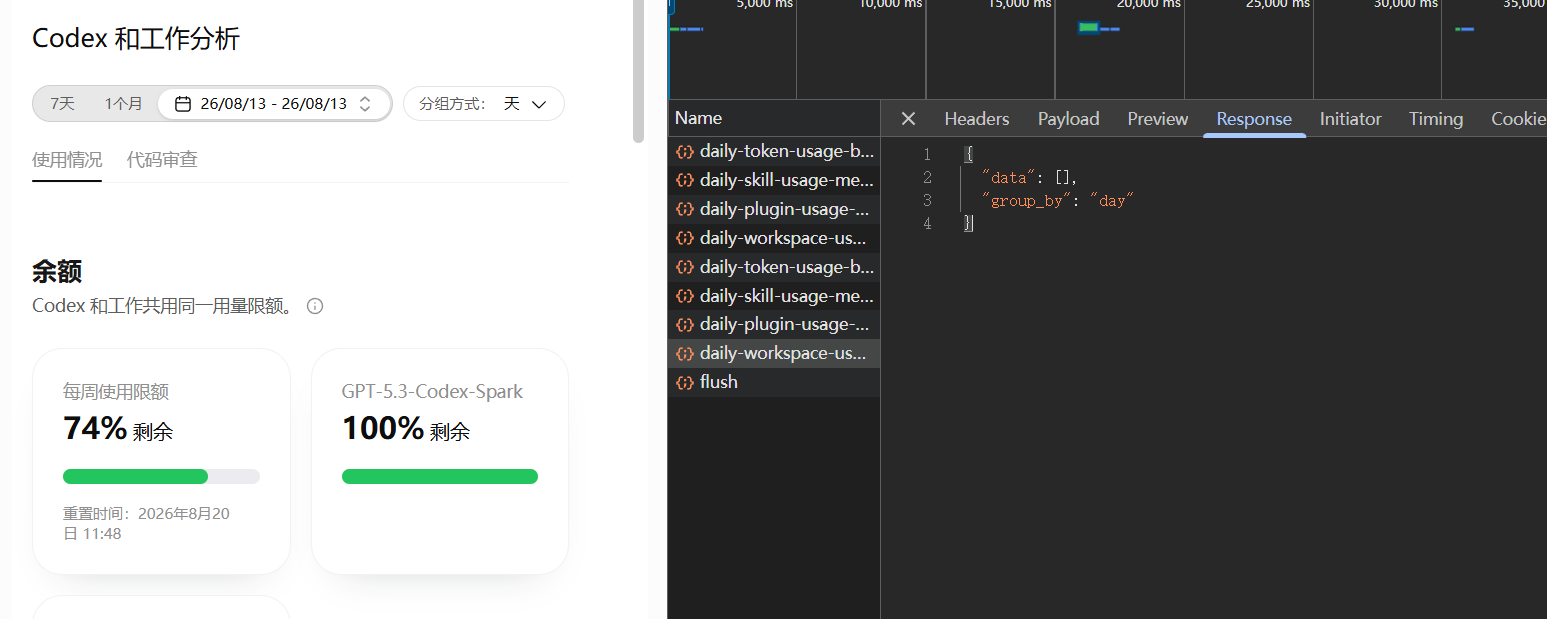This screenshot has width=1547, height=619.
Task: Click the 74% 剩余 value
Action: 118,429
